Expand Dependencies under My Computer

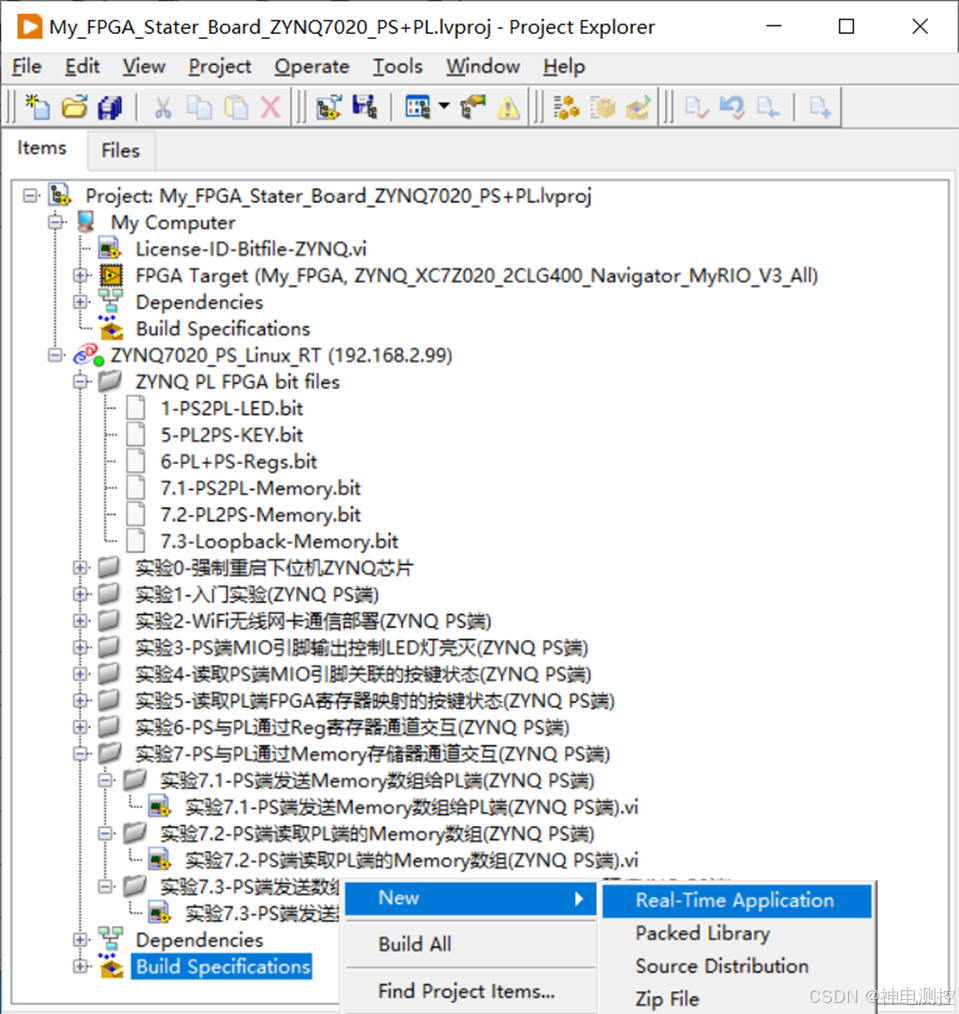pyautogui.click(x=80, y=302)
